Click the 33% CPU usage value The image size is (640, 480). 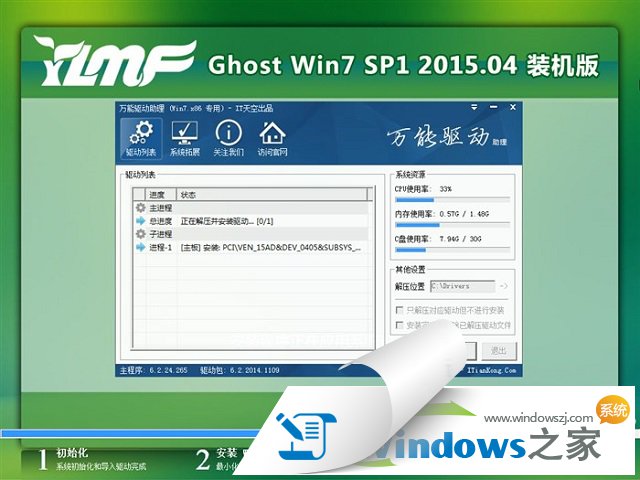pyautogui.click(x=445, y=189)
